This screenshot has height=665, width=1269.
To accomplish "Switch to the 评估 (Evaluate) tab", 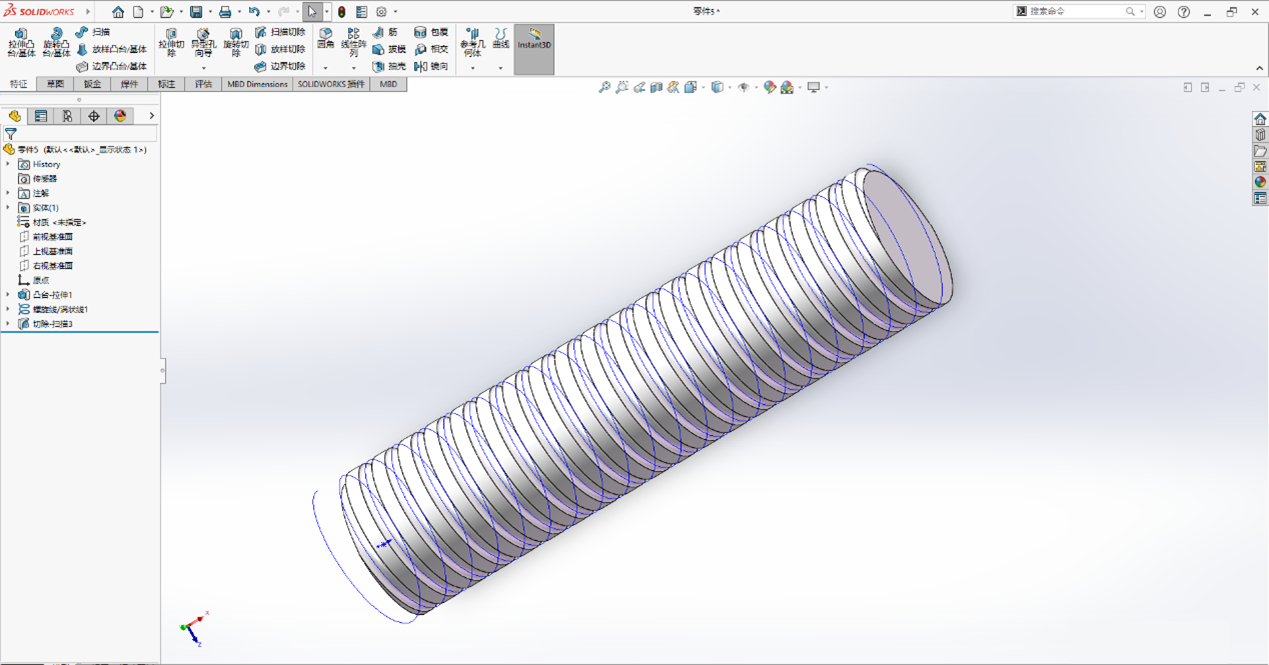I will click(x=202, y=84).
